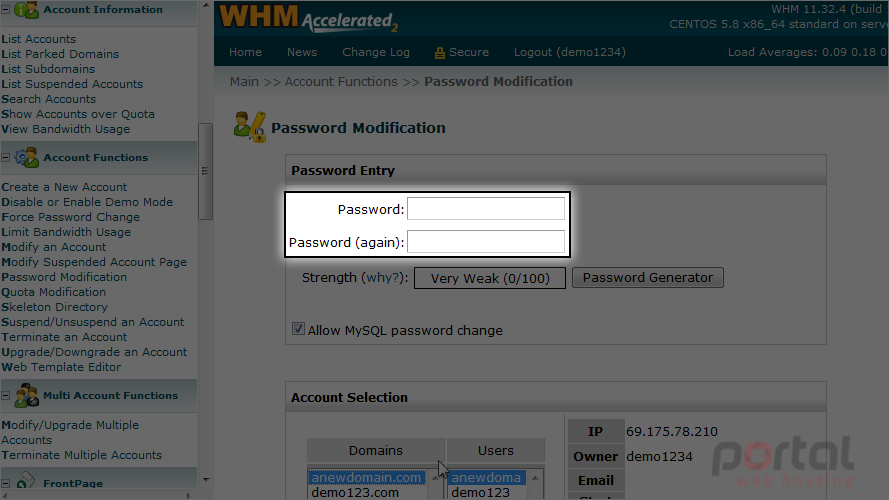Open the Terminate an Account link
This screenshot has height=500, width=889.
[64, 337]
